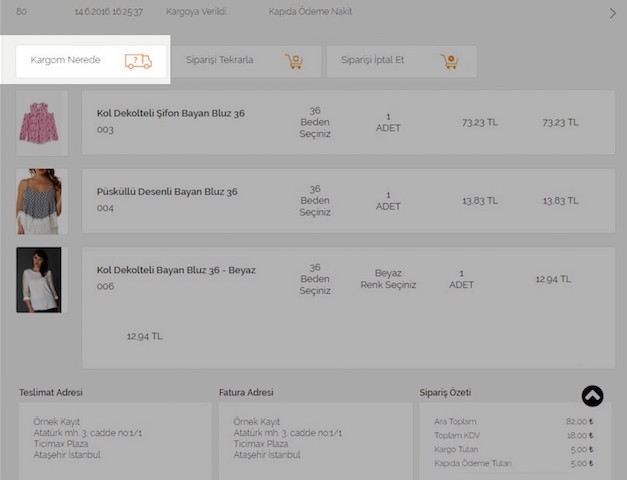Click the Sipariş Özeti summary panel
The image size is (627, 480).
pyautogui.click(x=515, y=440)
